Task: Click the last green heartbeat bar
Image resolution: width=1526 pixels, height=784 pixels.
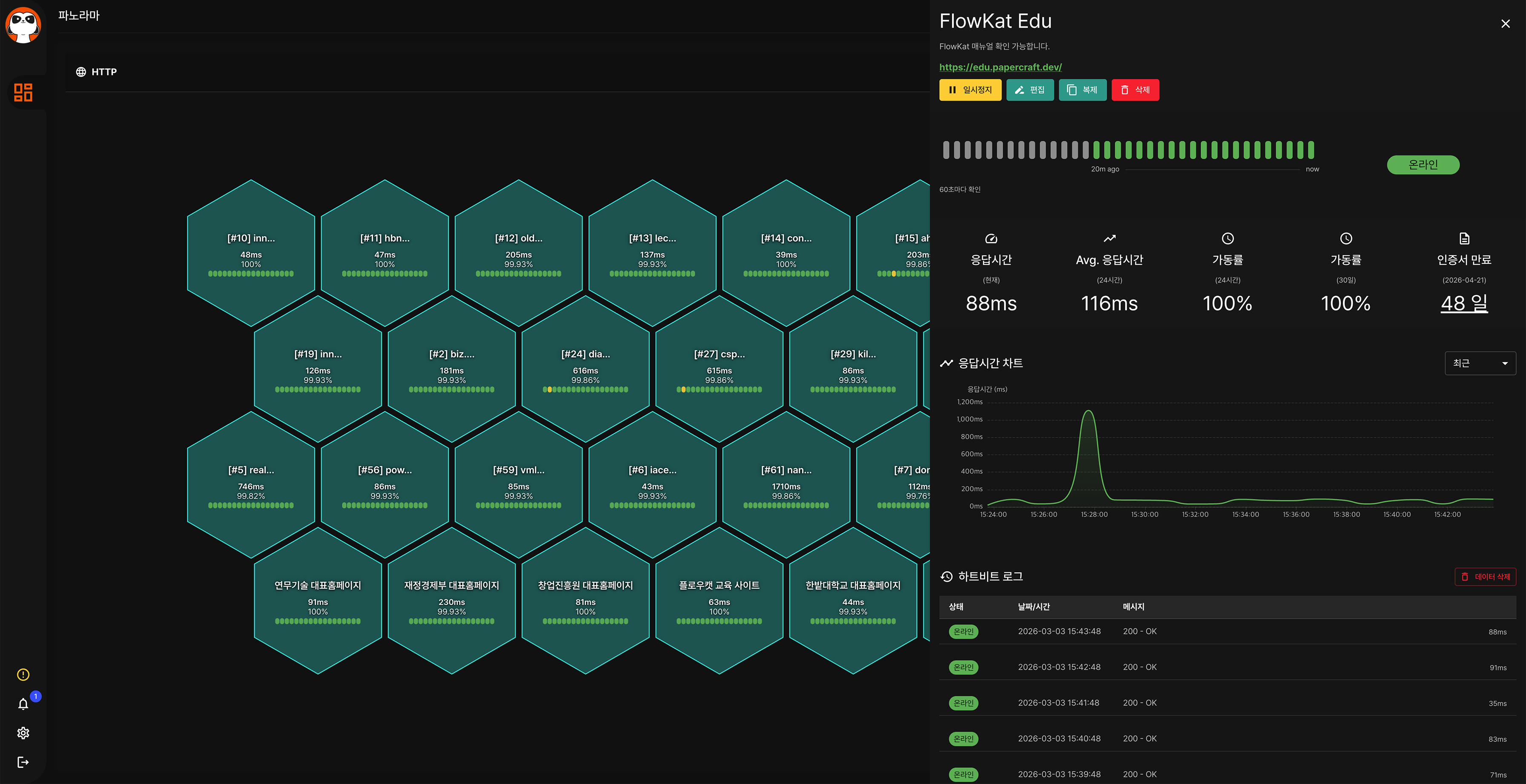Action: point(1311,150)
